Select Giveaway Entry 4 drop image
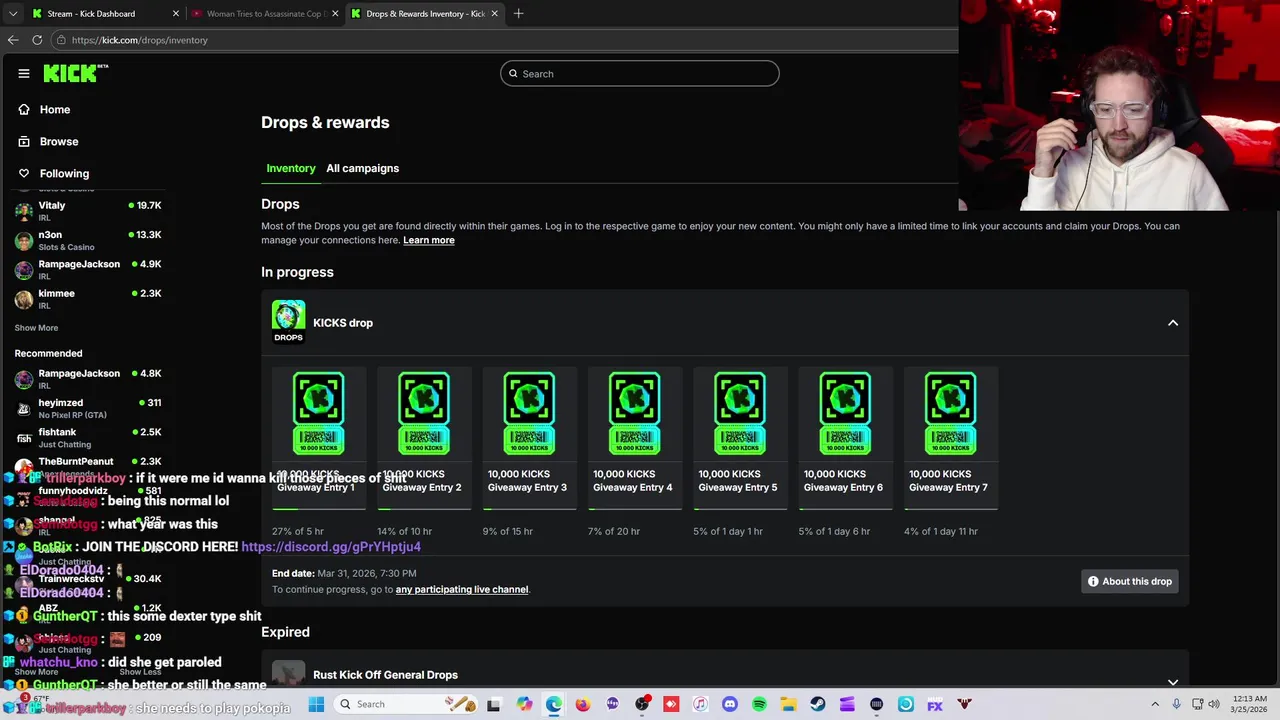 point(634,413)
